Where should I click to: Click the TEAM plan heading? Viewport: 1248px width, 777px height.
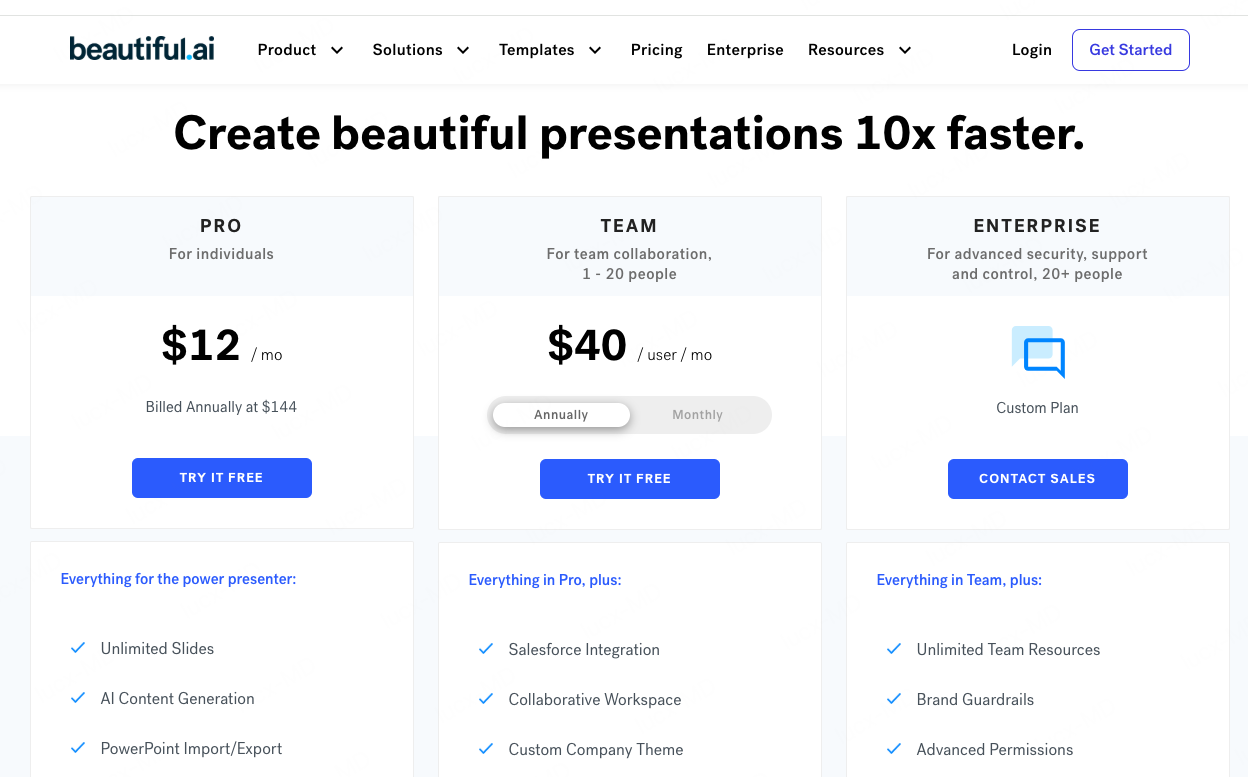(x=629, y=226)
